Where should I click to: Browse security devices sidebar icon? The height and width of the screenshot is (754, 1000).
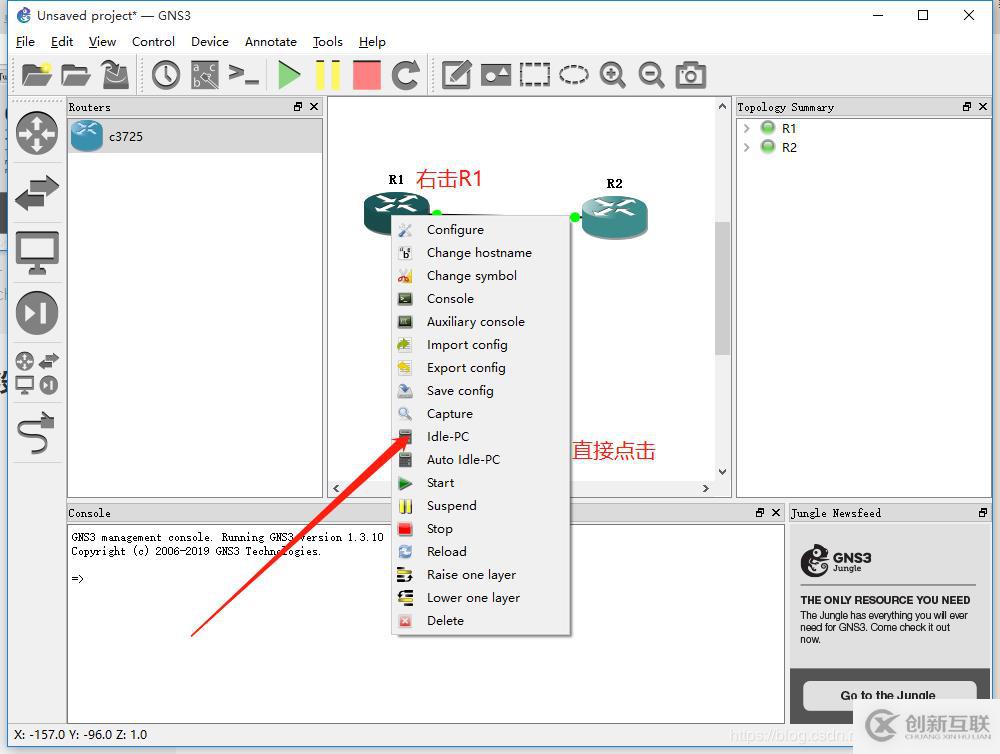pos(37,313)
